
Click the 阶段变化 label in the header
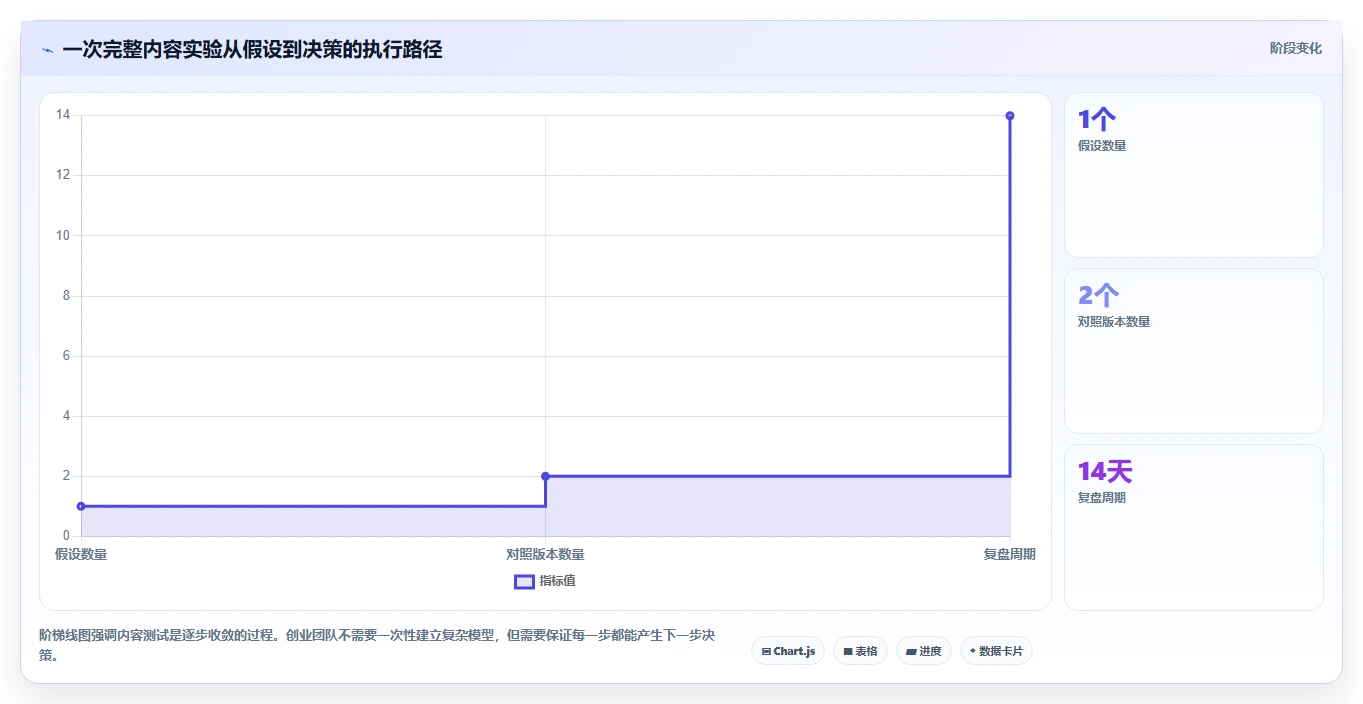pyautogui.click(x=1296, y=48)
